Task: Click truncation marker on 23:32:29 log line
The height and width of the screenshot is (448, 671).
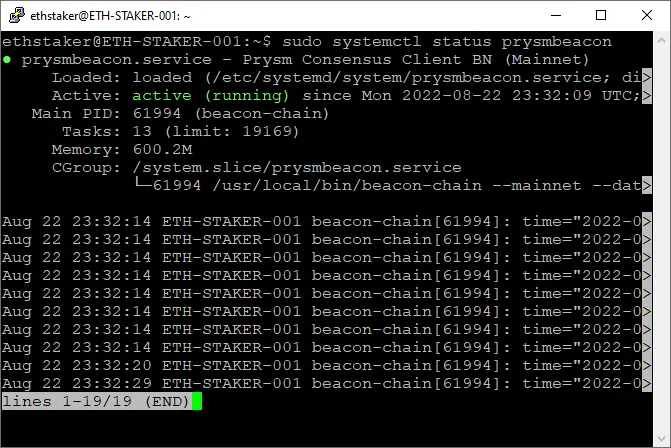Action: 647,383
